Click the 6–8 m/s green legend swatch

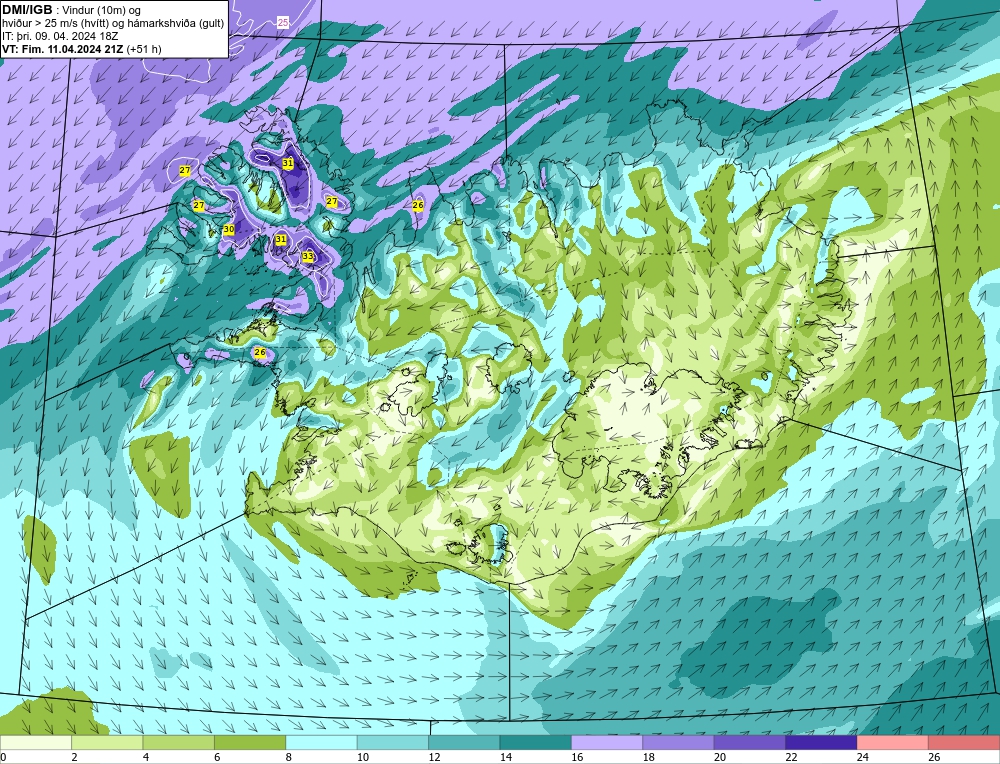(250, 742)
